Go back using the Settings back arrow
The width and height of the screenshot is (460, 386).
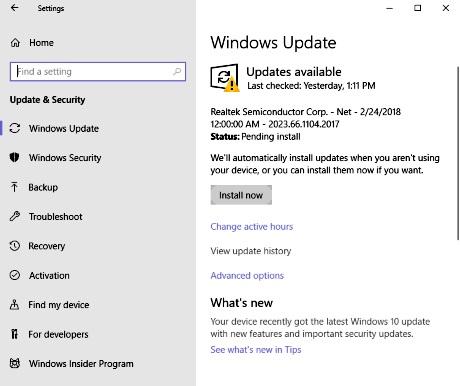click(14, 8)
